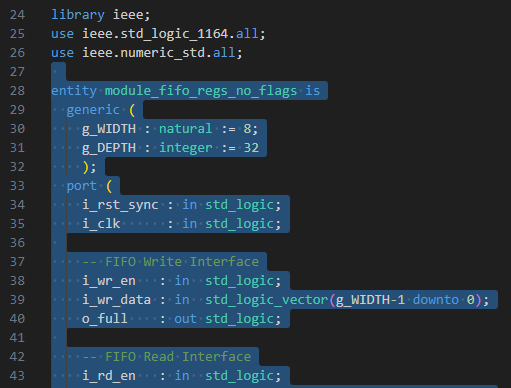Click the i_wr_en port name
The height and width of the screenshot is (388, 511).
pos(109,281)
